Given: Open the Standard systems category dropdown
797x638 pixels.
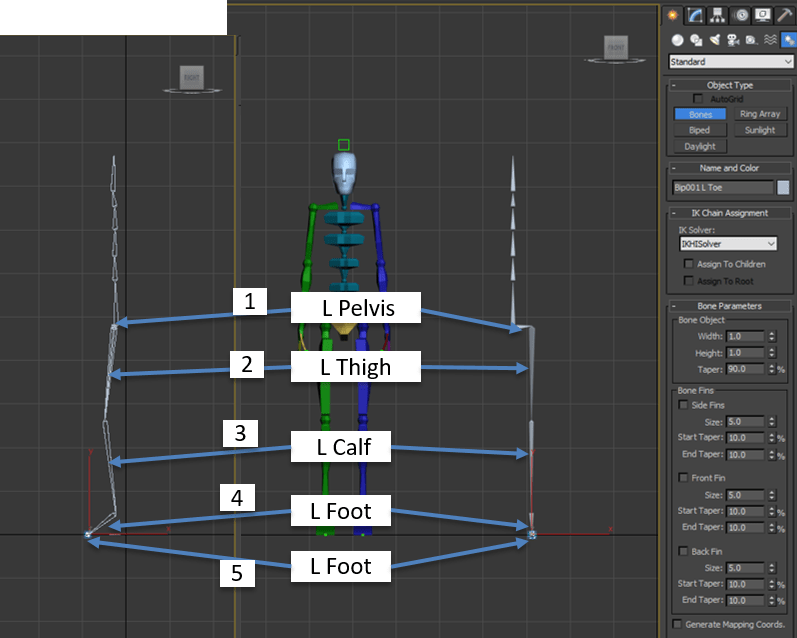Looking at the screenshot, I should [x=731, y=62].
